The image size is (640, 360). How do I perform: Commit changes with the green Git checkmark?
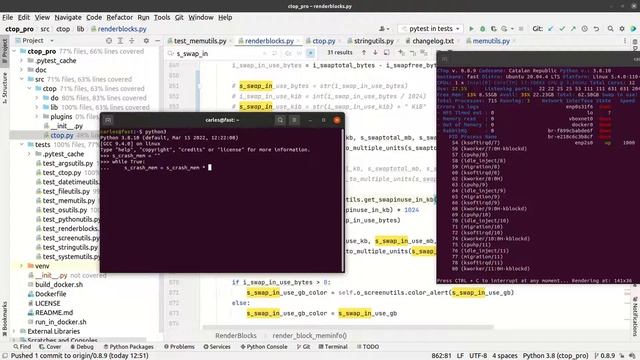[562, 29]
